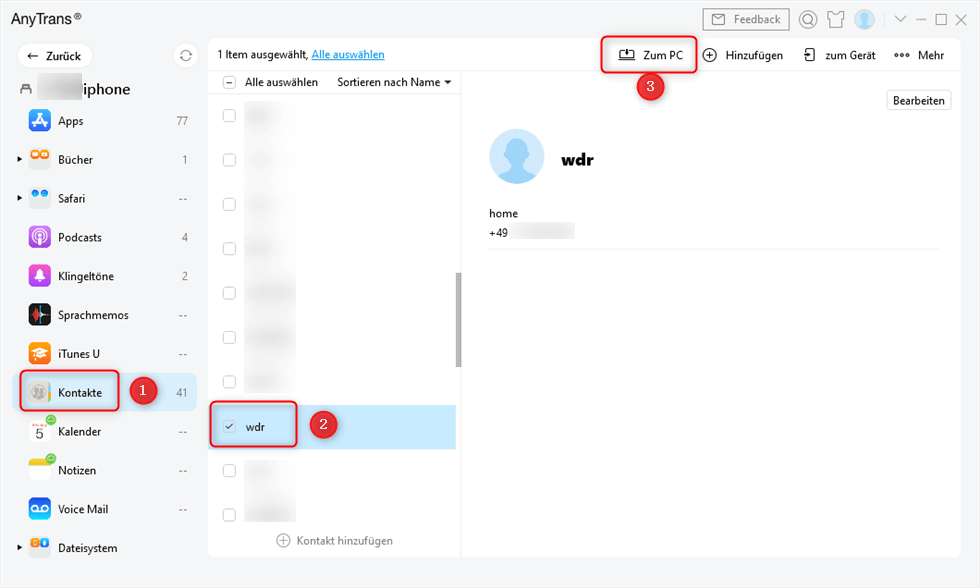This screenshot has height=588, width=980.
Task: Click the Kontakte count 41
Action: pyautogui.click(x=181, y=392)
